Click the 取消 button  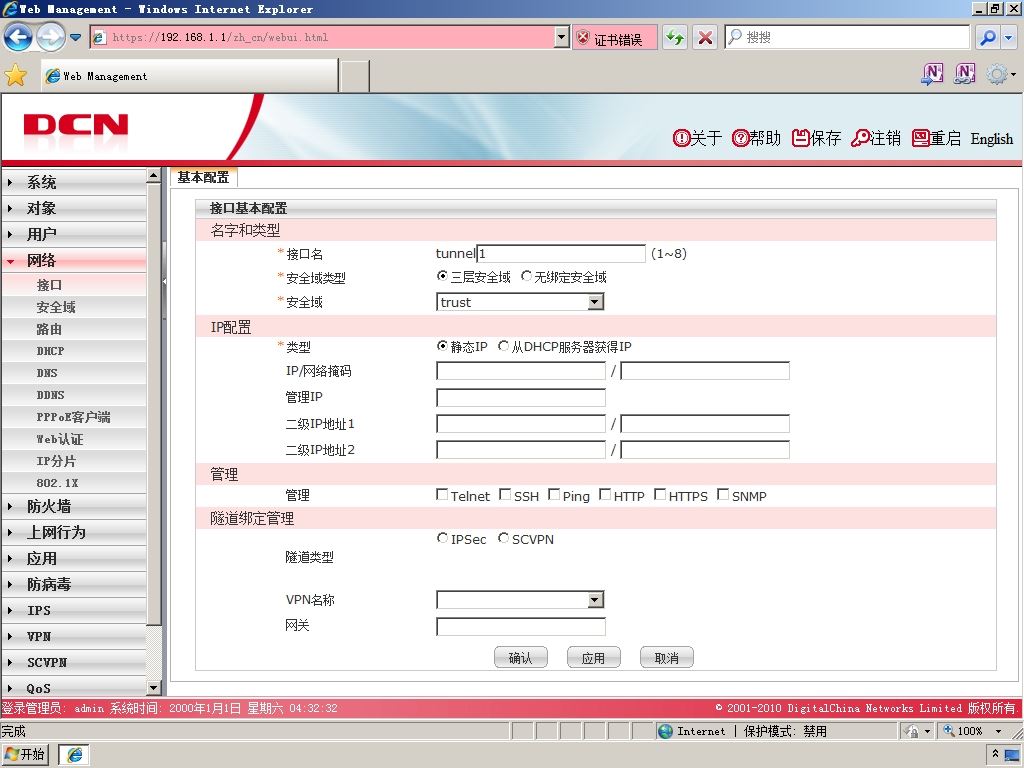667,658
